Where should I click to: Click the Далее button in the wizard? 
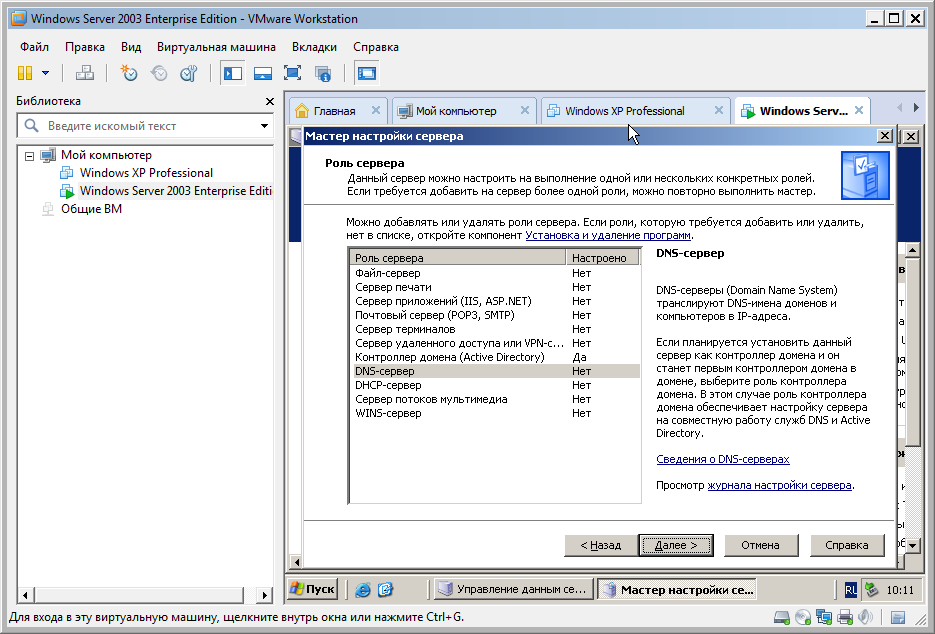[x=676, y=545]
